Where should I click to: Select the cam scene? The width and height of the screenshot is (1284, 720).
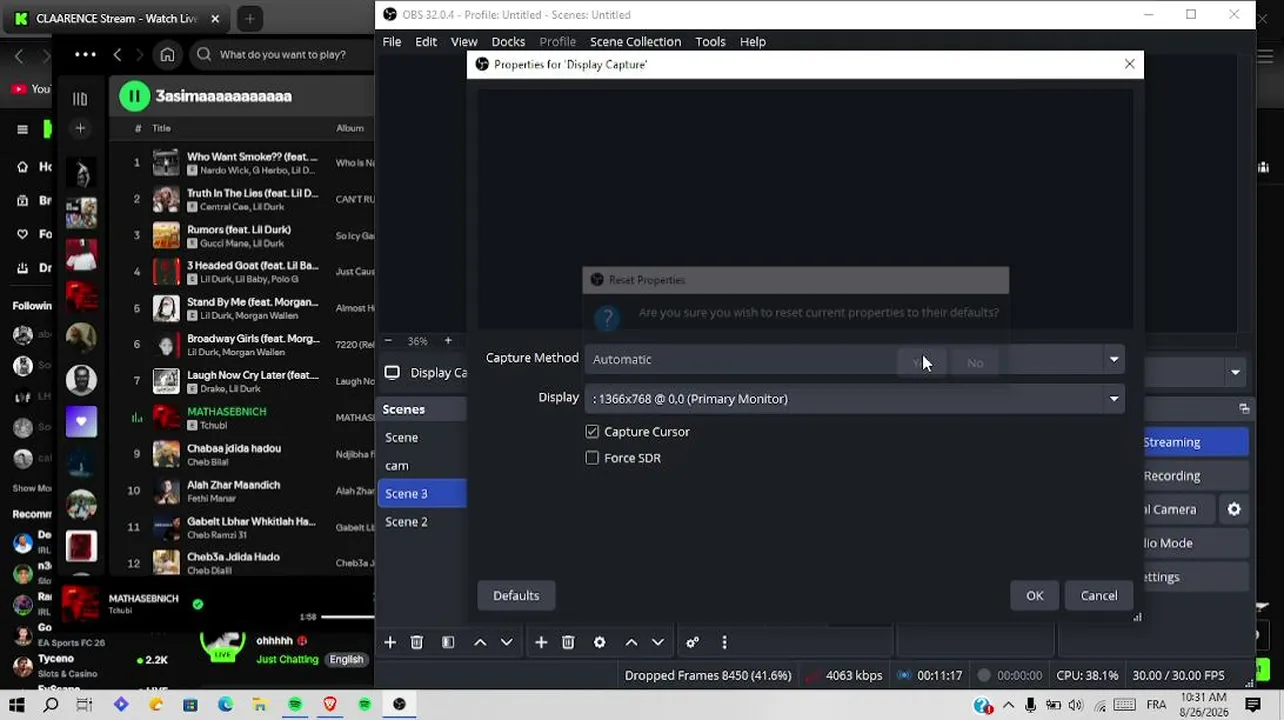coord(422,466)
